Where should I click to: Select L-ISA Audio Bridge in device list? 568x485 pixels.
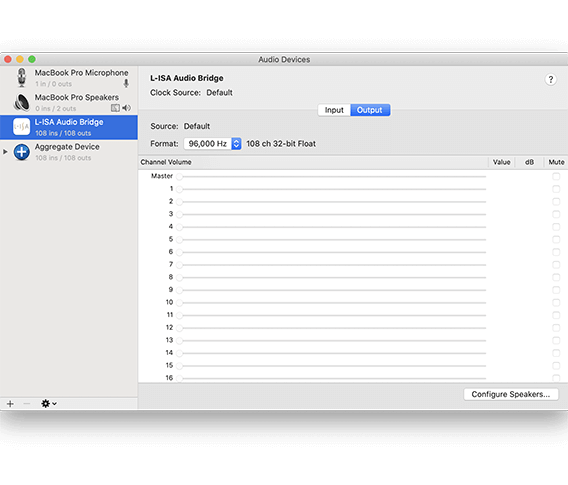coord(69,127)
